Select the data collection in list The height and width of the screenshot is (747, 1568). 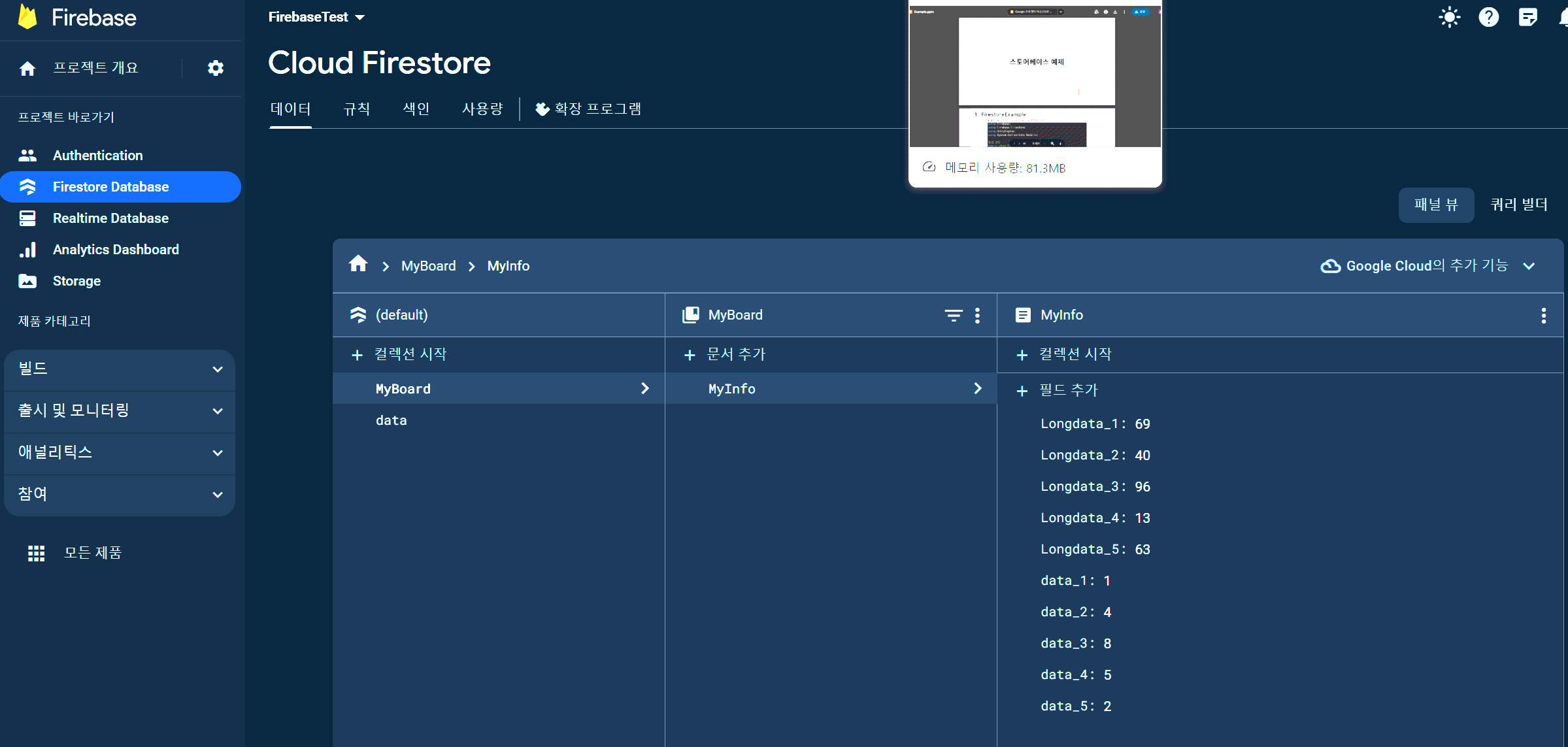[391, 421]
